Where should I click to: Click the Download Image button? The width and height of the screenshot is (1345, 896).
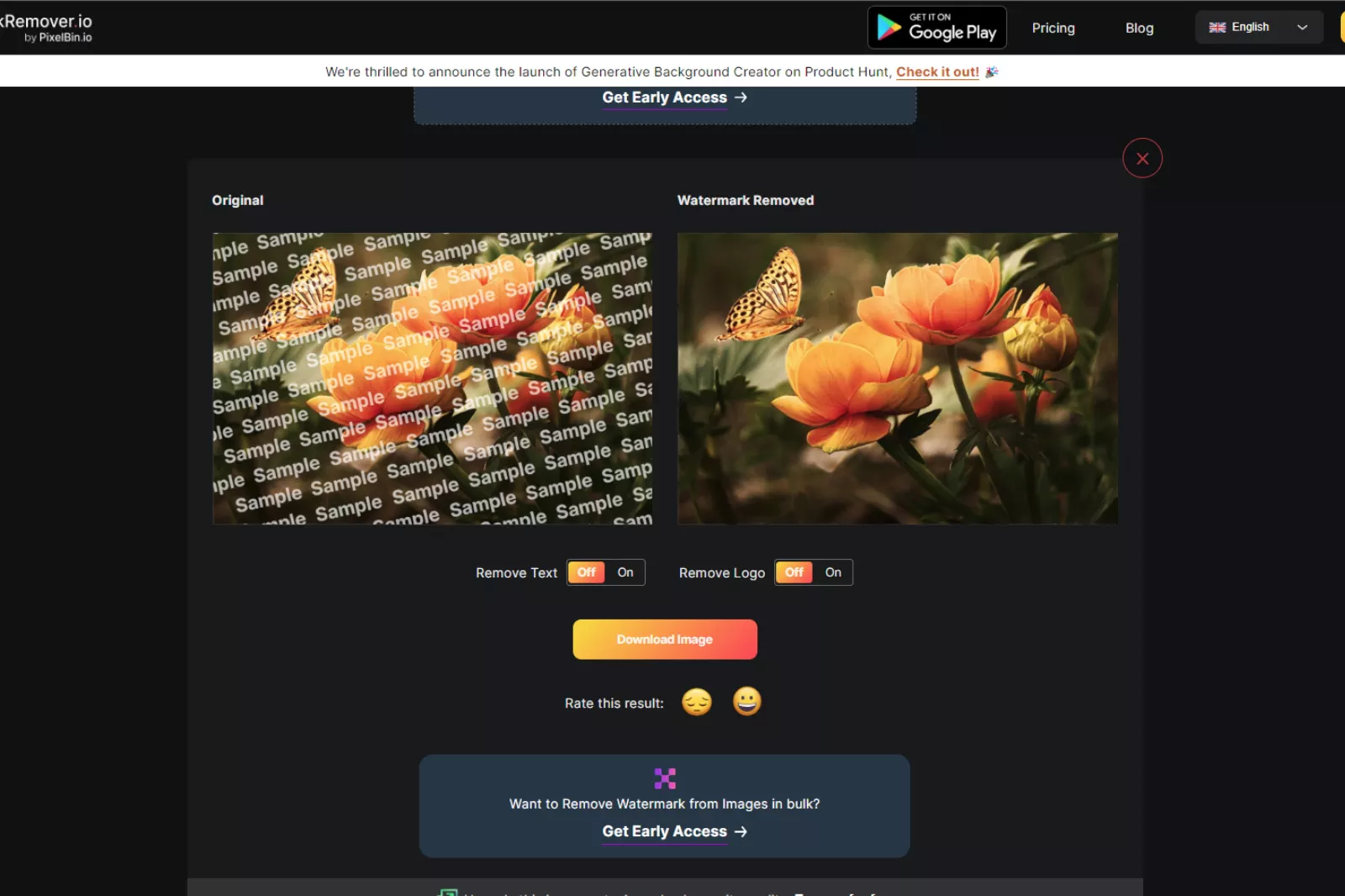665,640
